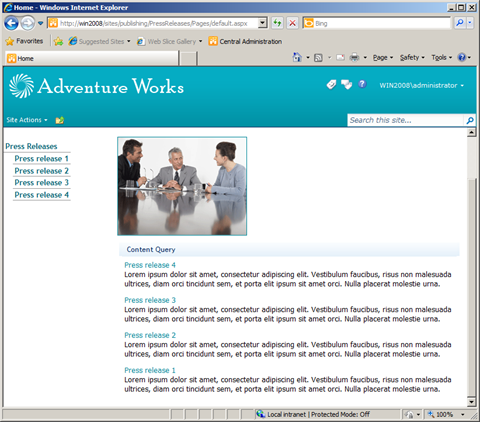Click the site search magnifier icon

(x=470, y=120)
